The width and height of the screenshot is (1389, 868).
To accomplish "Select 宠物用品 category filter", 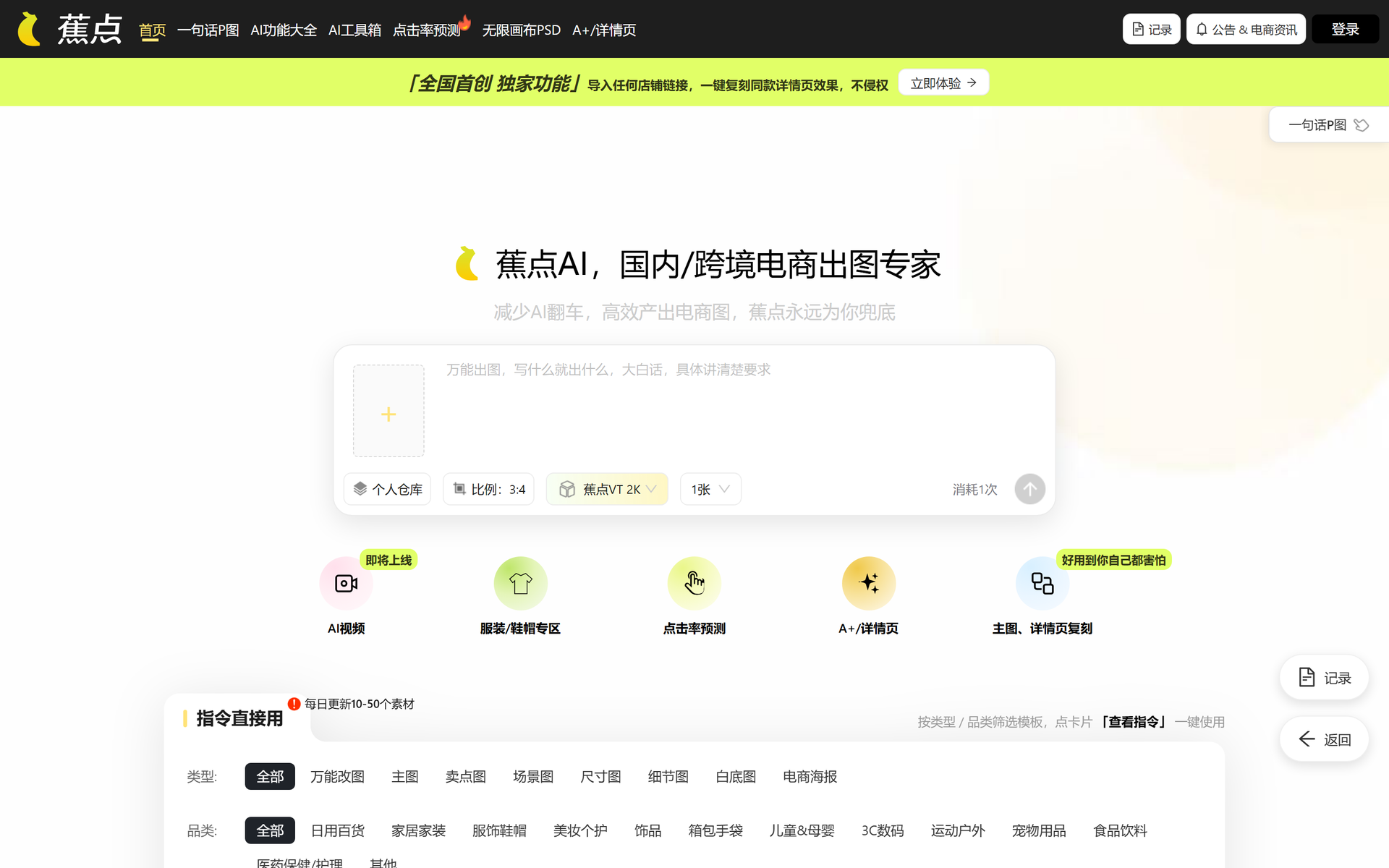I will click(x=1039, y=830).
